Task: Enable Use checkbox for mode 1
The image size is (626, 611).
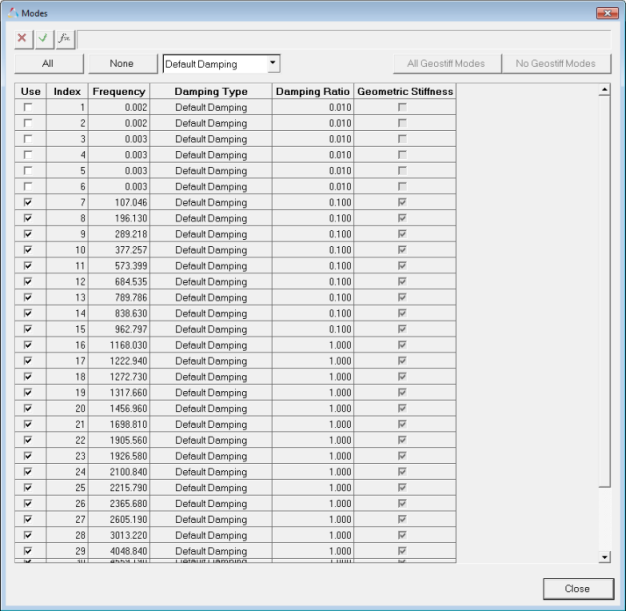Action: point(28,107)
